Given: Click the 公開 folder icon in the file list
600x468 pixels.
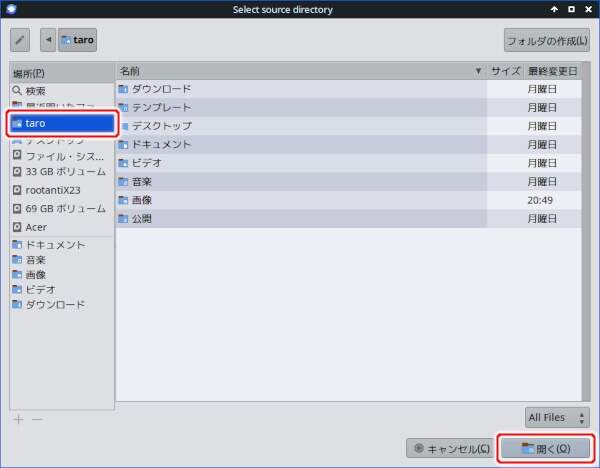Looking at the screenshot, I should coord(123,219).
